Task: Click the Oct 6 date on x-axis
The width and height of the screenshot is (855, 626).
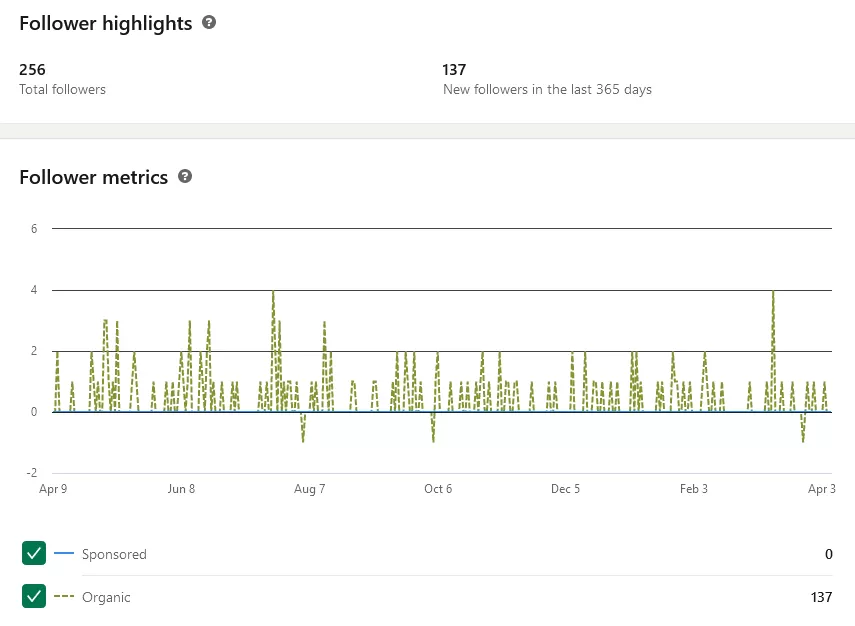Action: (x=438, y=489)
